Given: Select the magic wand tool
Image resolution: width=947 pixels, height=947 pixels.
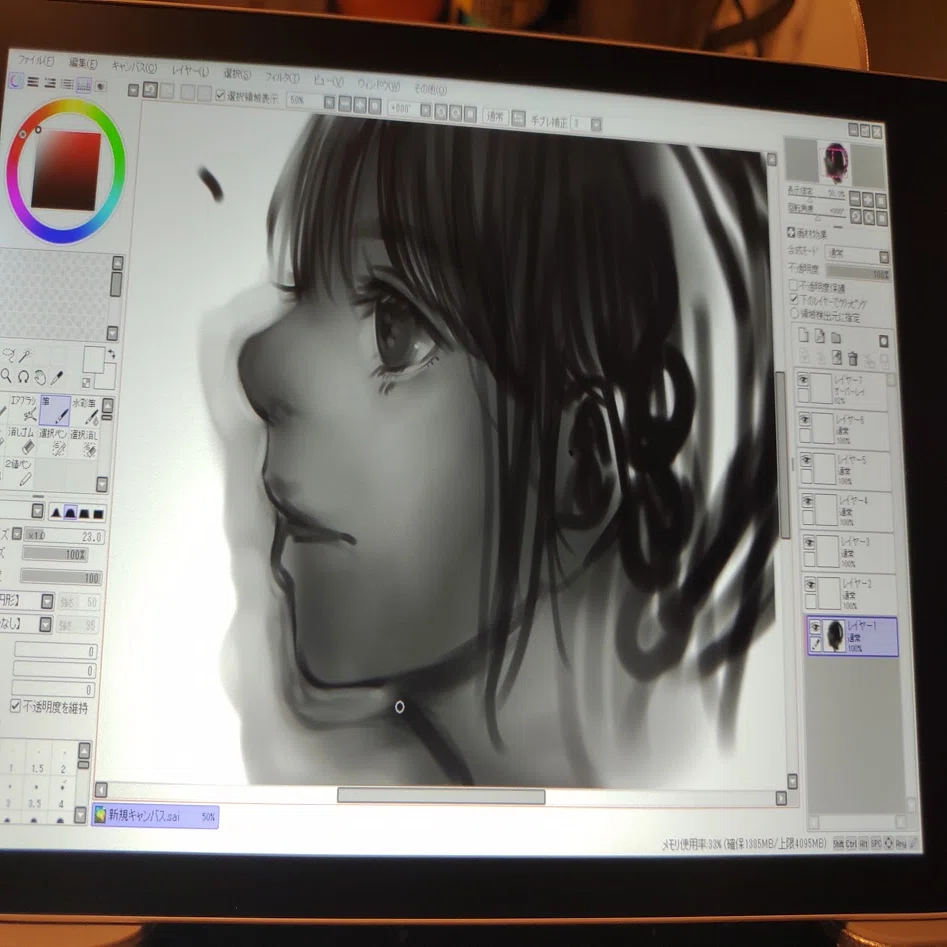Looking at the screenshot, I should point(27,356).
